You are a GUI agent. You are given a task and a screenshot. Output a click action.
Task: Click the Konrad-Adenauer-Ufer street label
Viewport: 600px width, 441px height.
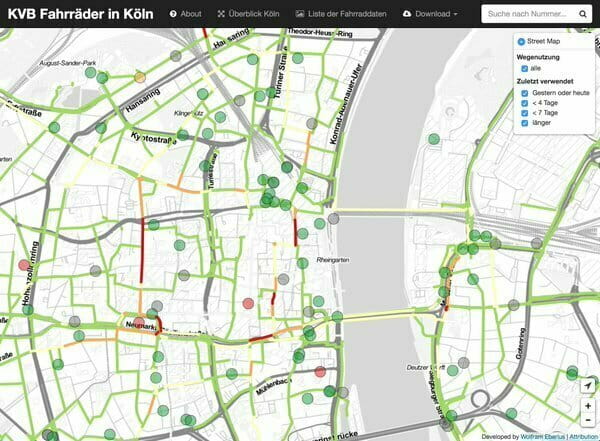coord(346,104)
